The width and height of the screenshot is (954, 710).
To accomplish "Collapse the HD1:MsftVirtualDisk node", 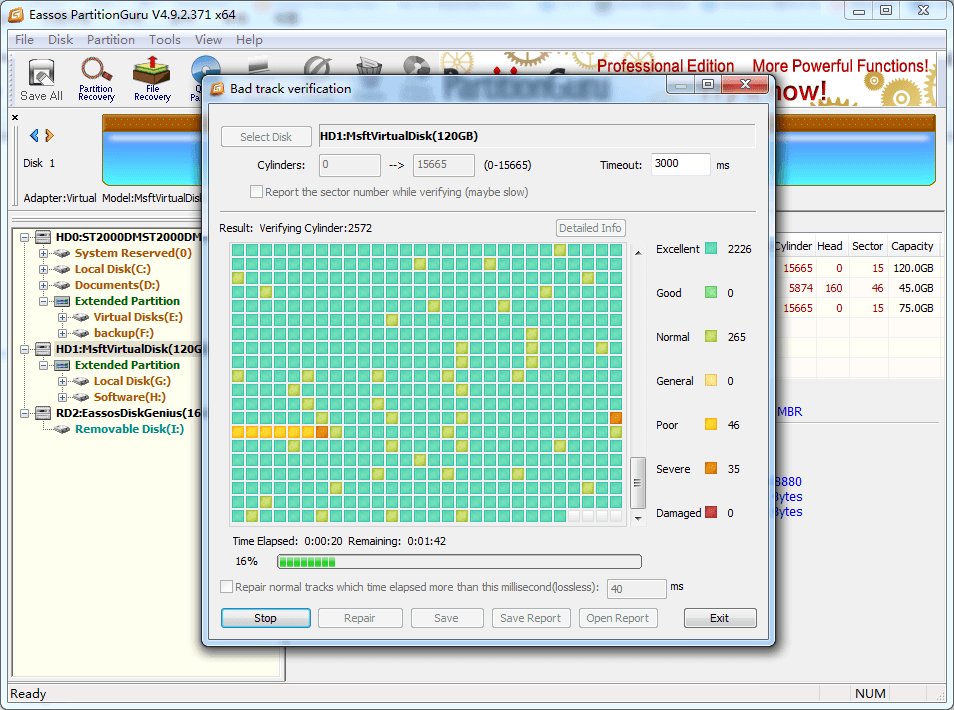I will point(24,349).
